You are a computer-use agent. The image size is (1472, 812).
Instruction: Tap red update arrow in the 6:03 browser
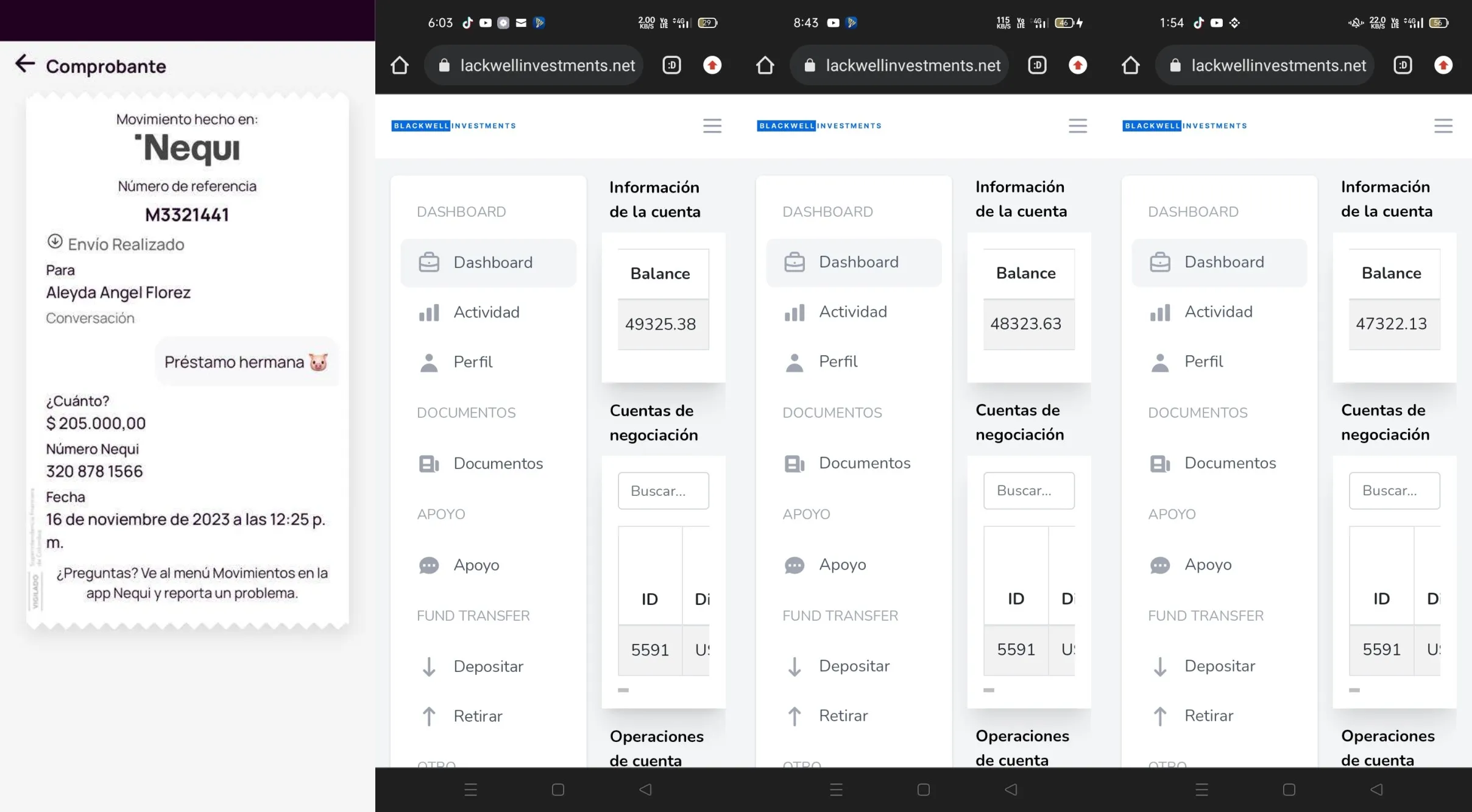coord(712,65)
